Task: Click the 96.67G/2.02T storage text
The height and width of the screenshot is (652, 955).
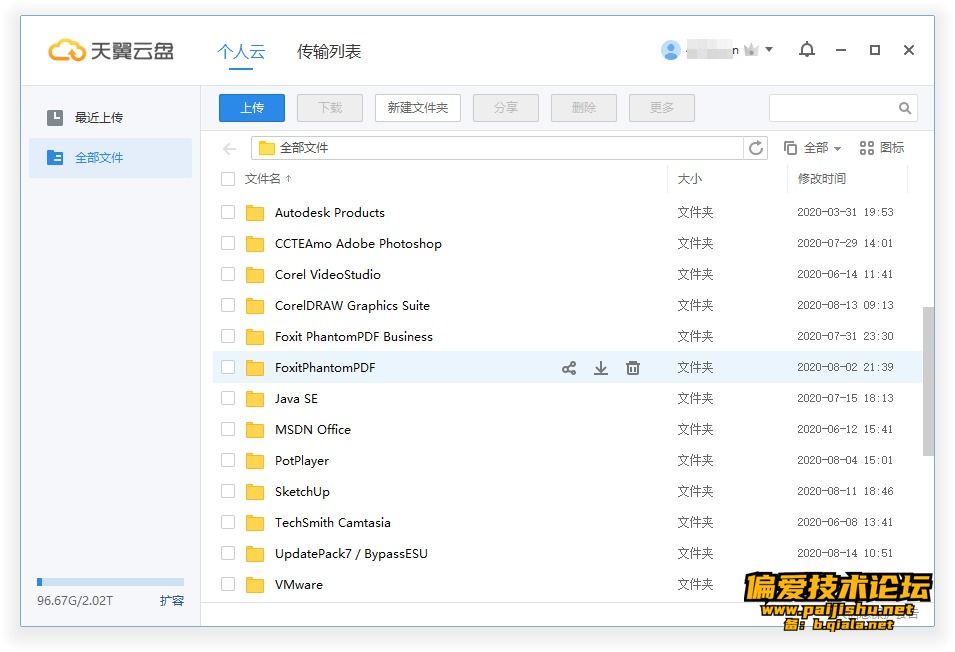Action: click(75, 601)
